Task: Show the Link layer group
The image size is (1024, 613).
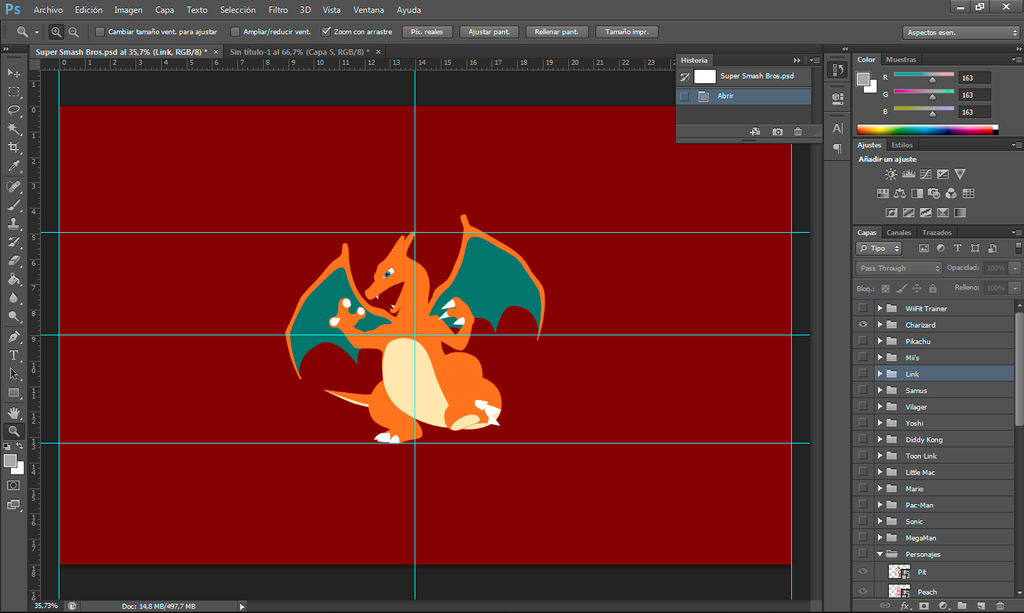Action: click(x=863, y=373)
